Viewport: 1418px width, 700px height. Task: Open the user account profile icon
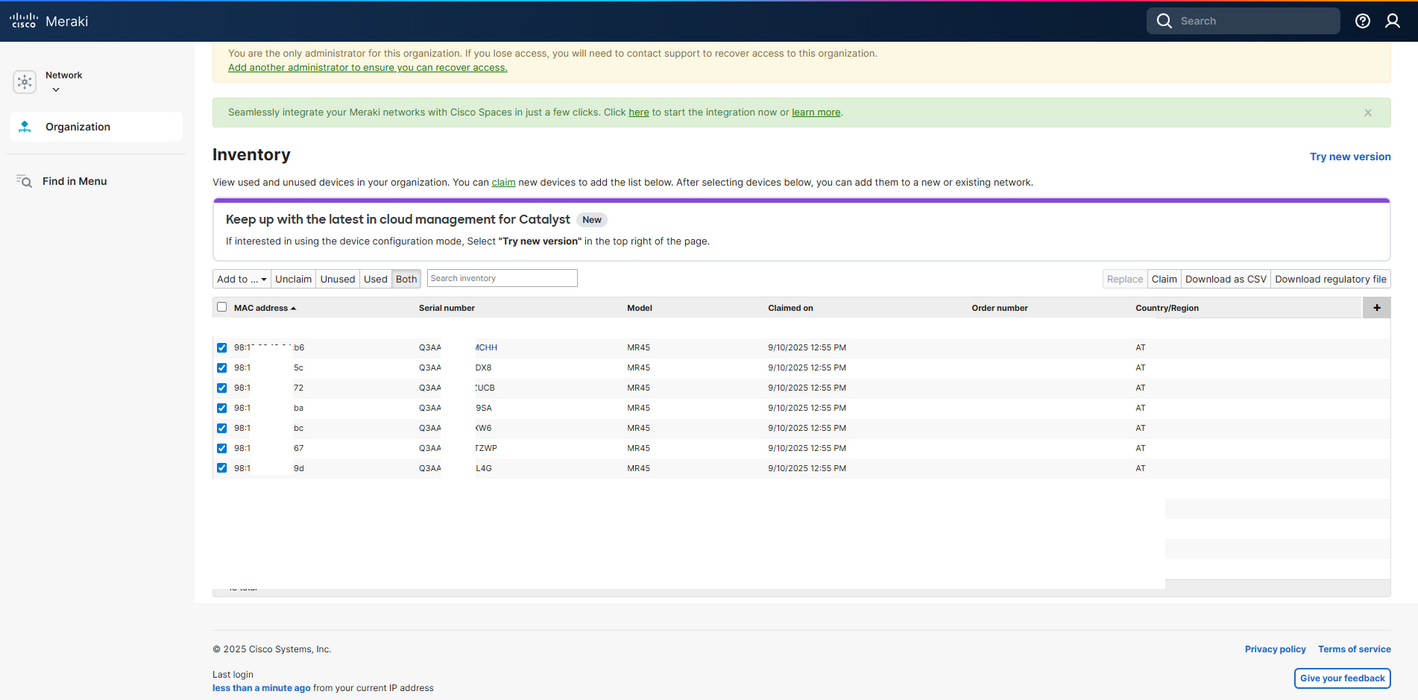click(x=1392, y=21)
